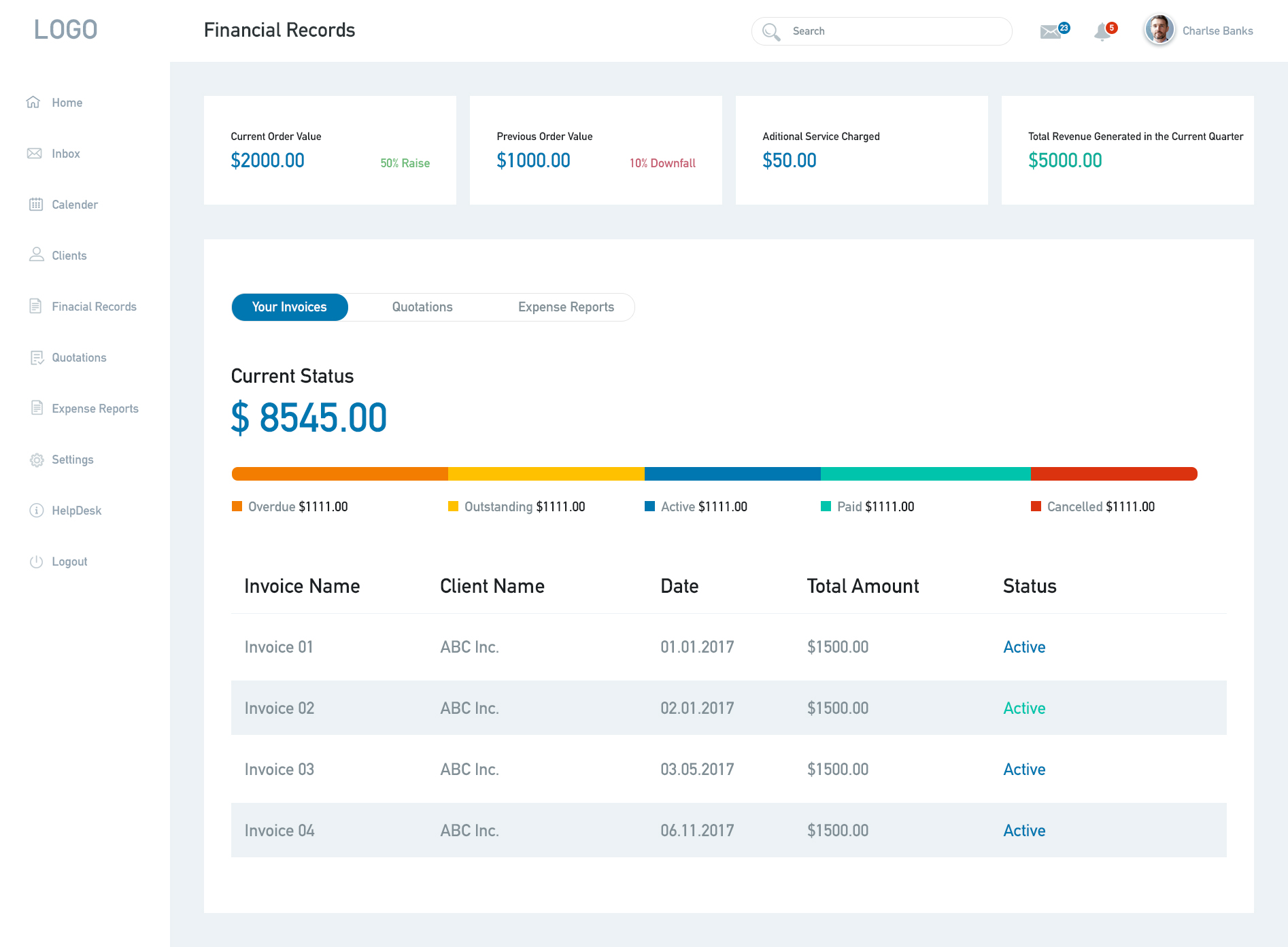
Task: Click the Clients person icon
Action: tap(36, 254)
